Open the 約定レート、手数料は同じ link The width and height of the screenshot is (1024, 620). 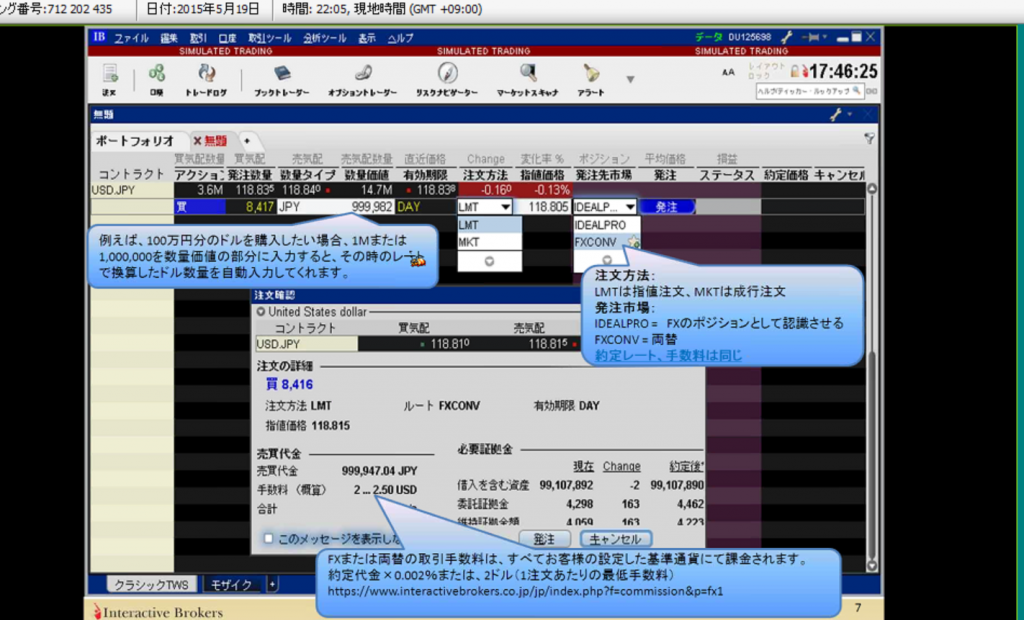click(668, 356)
